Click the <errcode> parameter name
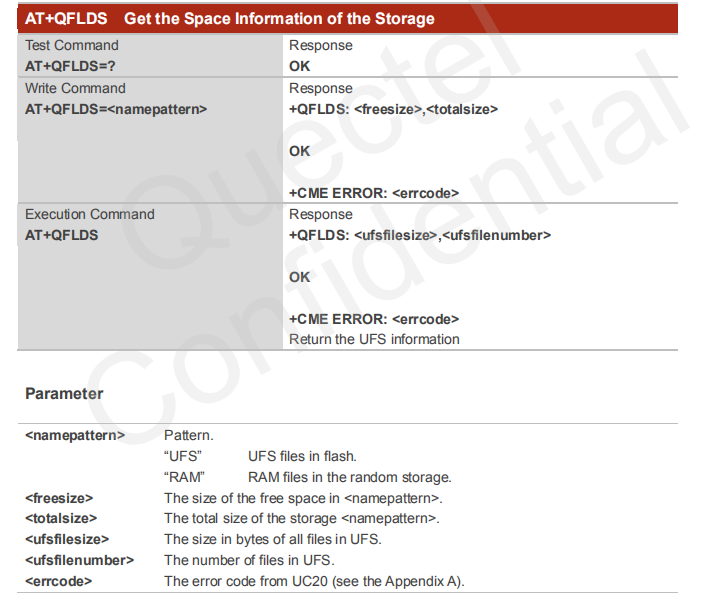The height and width of the screenshot is (608, 724). tap(58, 581)
